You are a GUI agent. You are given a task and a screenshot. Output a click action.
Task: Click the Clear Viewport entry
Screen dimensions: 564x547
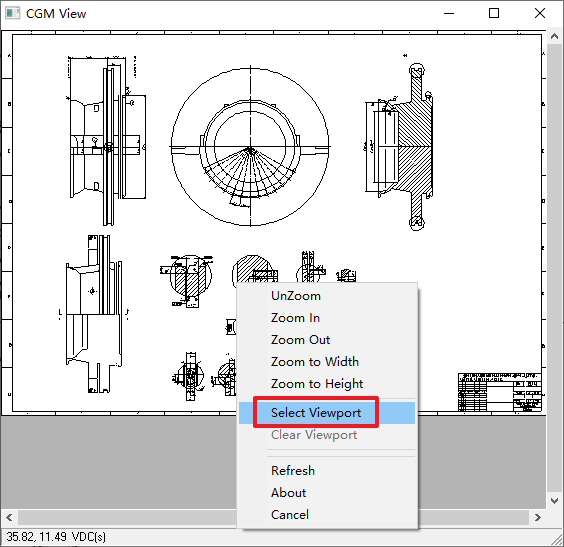pyautogui.click(x=327, y=435)
